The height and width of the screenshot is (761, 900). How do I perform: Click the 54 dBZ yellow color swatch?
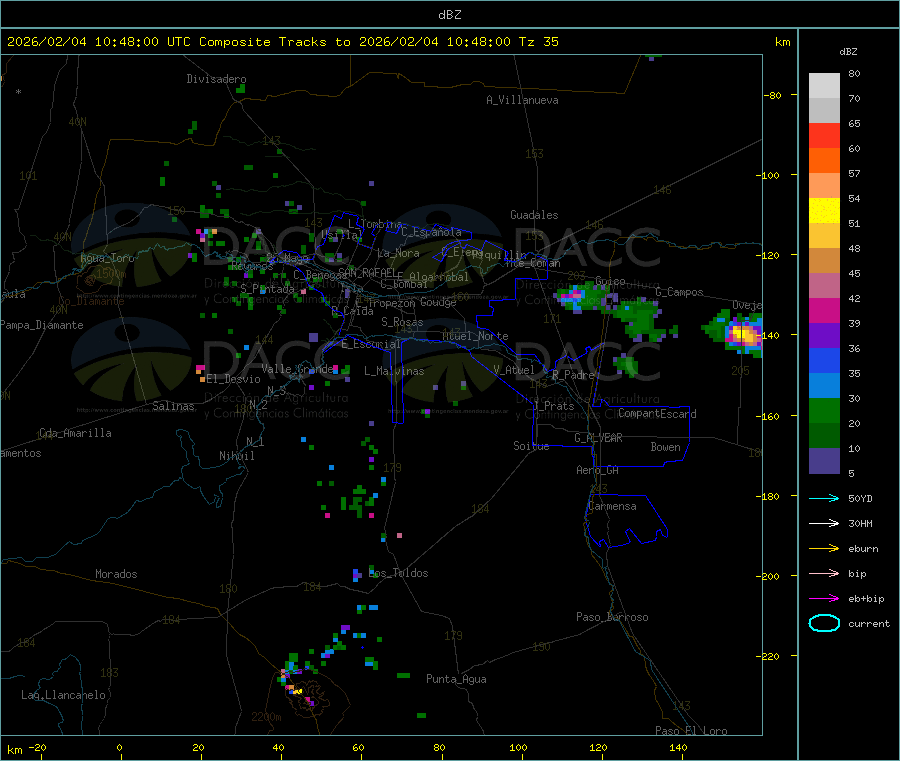824,211
